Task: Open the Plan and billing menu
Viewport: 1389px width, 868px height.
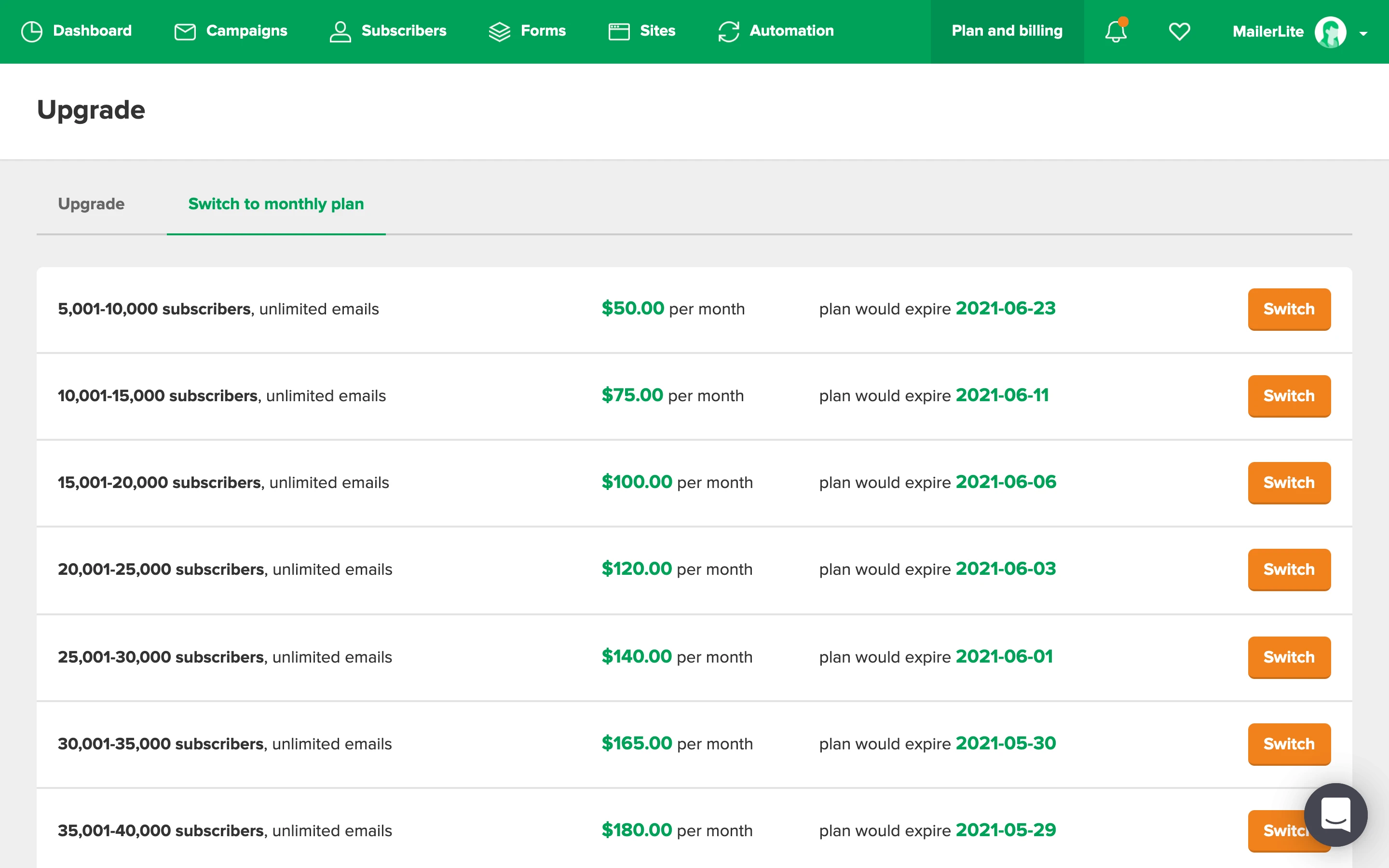Action: pyautogui.click(x=1007, y=31)
